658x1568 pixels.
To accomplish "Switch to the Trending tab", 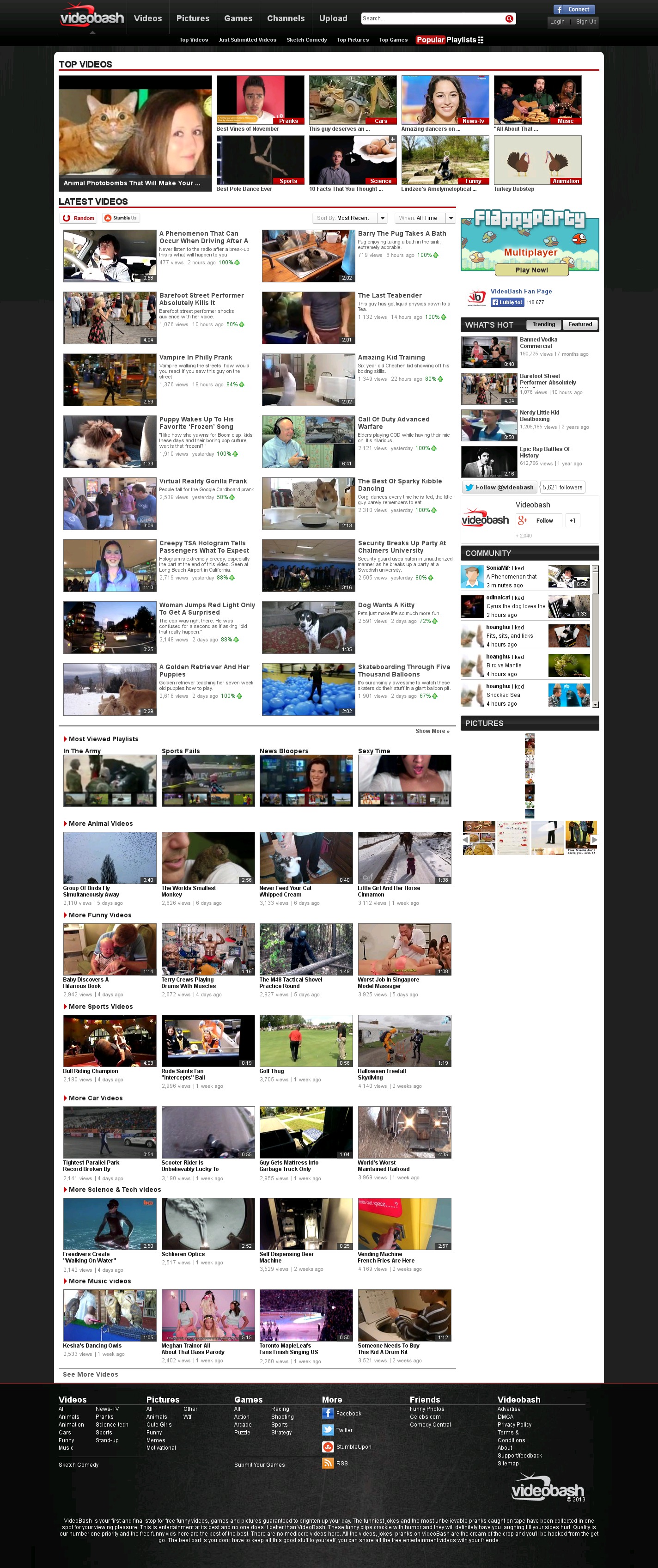I will (x=543, y=324).
